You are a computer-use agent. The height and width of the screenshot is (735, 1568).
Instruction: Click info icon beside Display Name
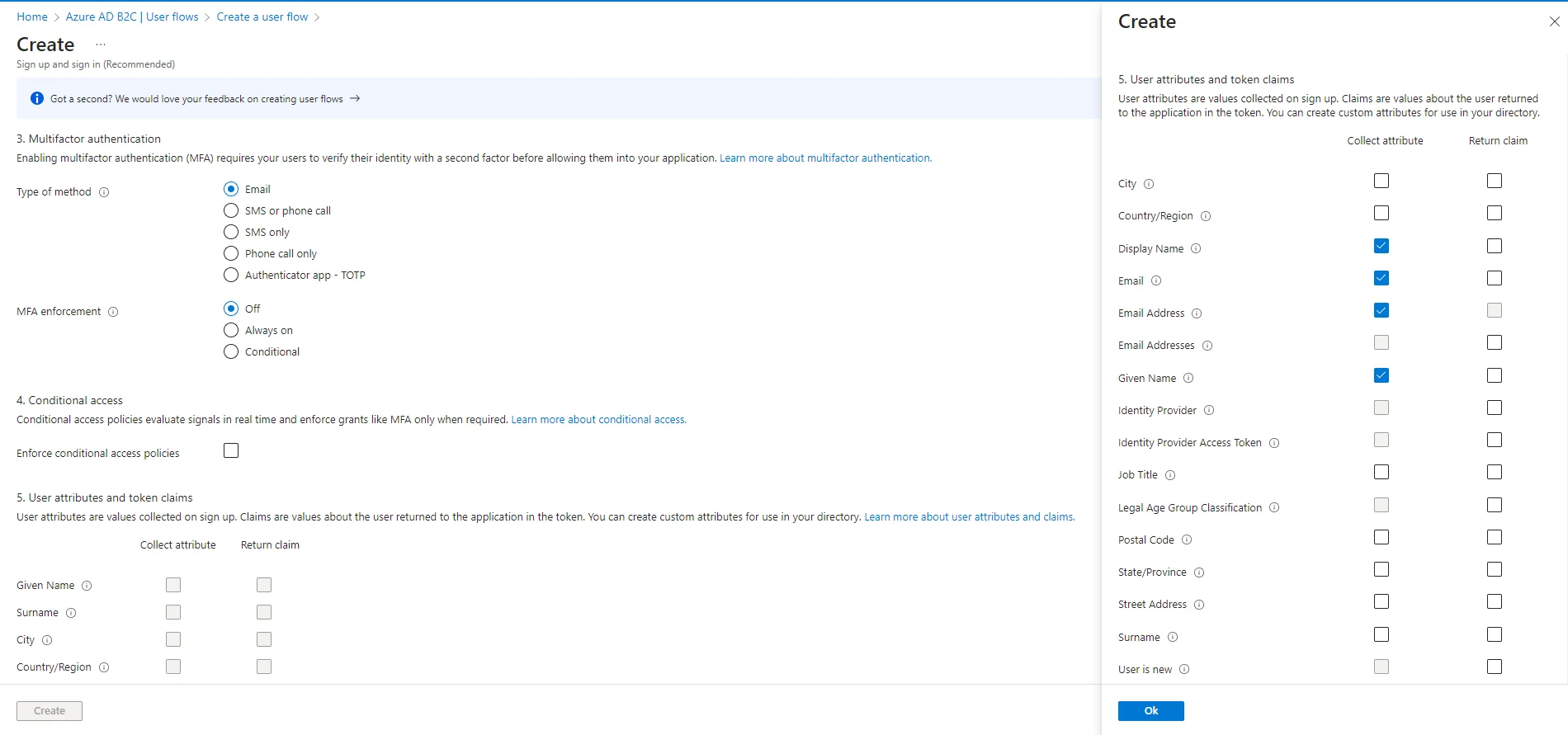click(1196, 249)
